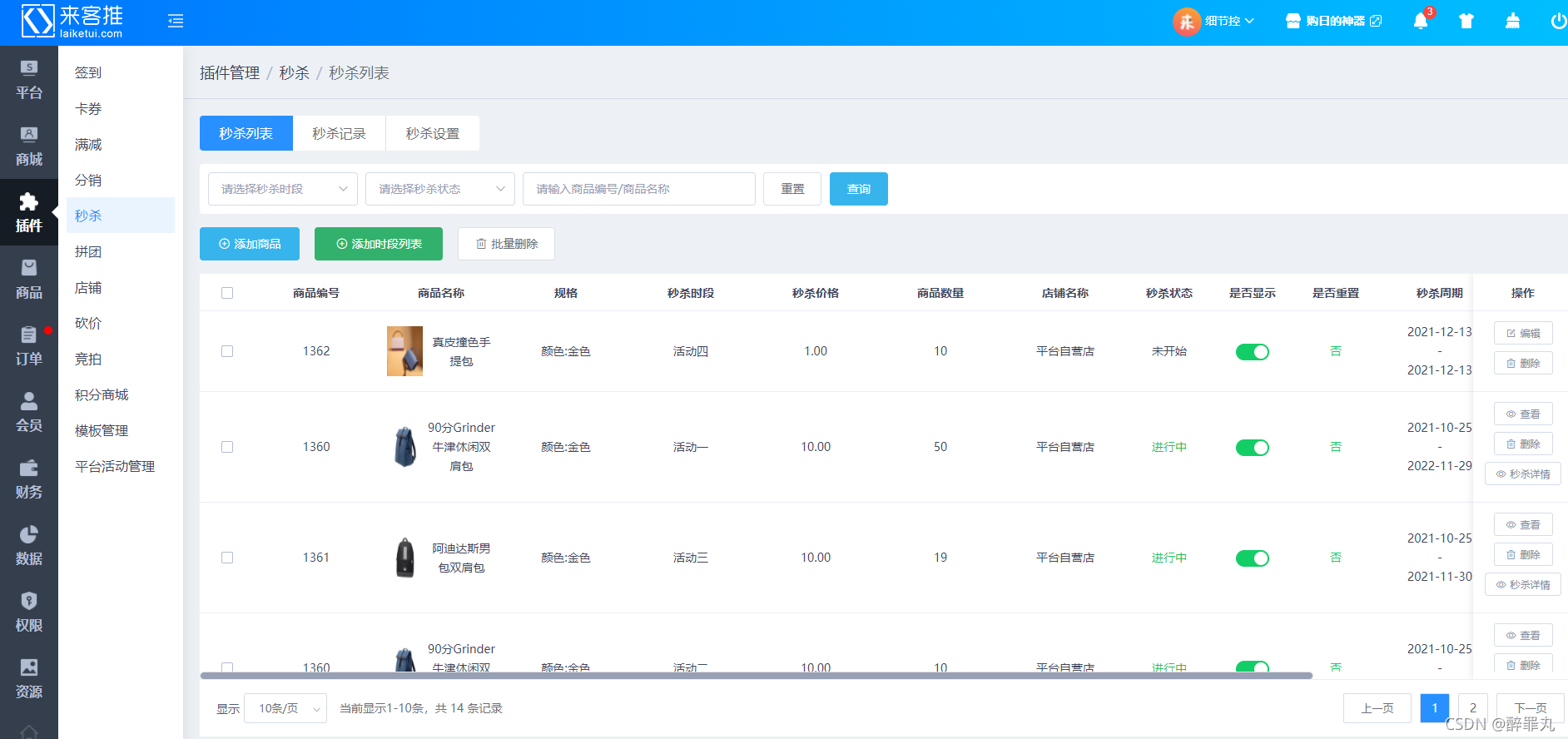Select 平台活动管理 in plugin menu
This screenshot has width=1568, height=739.
pos(121,466)
